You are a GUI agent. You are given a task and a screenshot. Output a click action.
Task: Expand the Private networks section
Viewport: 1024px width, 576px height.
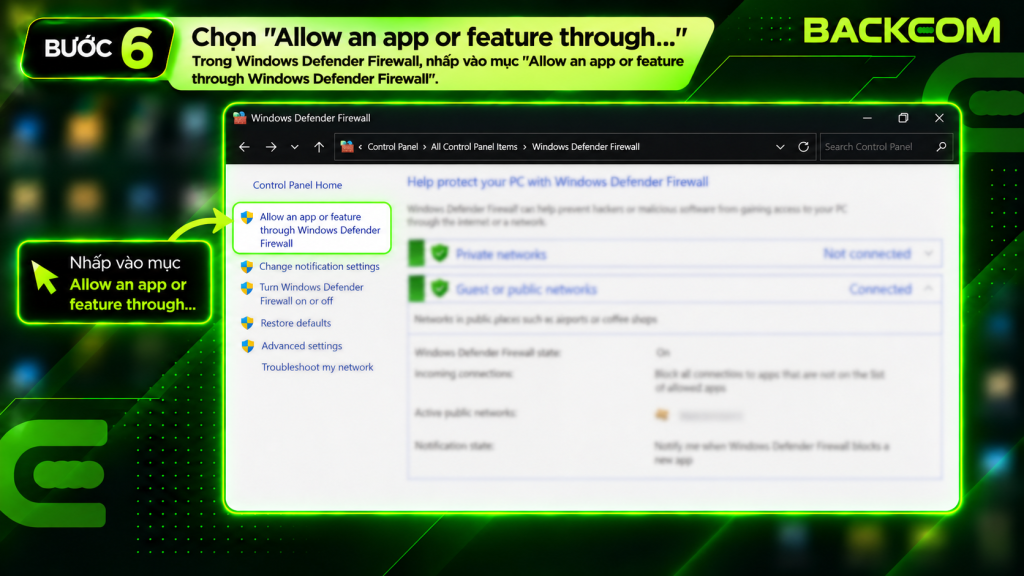[928, 253]
